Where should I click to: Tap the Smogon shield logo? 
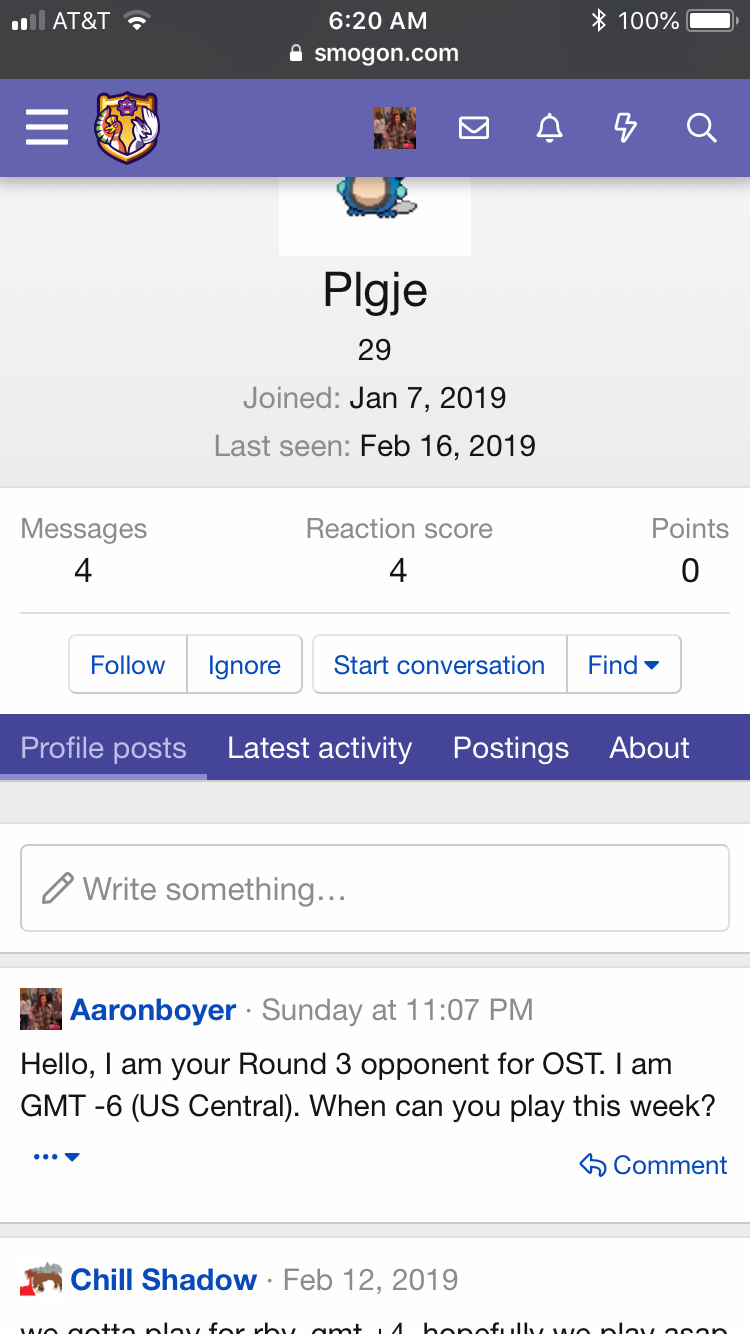pyautogui.click(x=127, y=128)
